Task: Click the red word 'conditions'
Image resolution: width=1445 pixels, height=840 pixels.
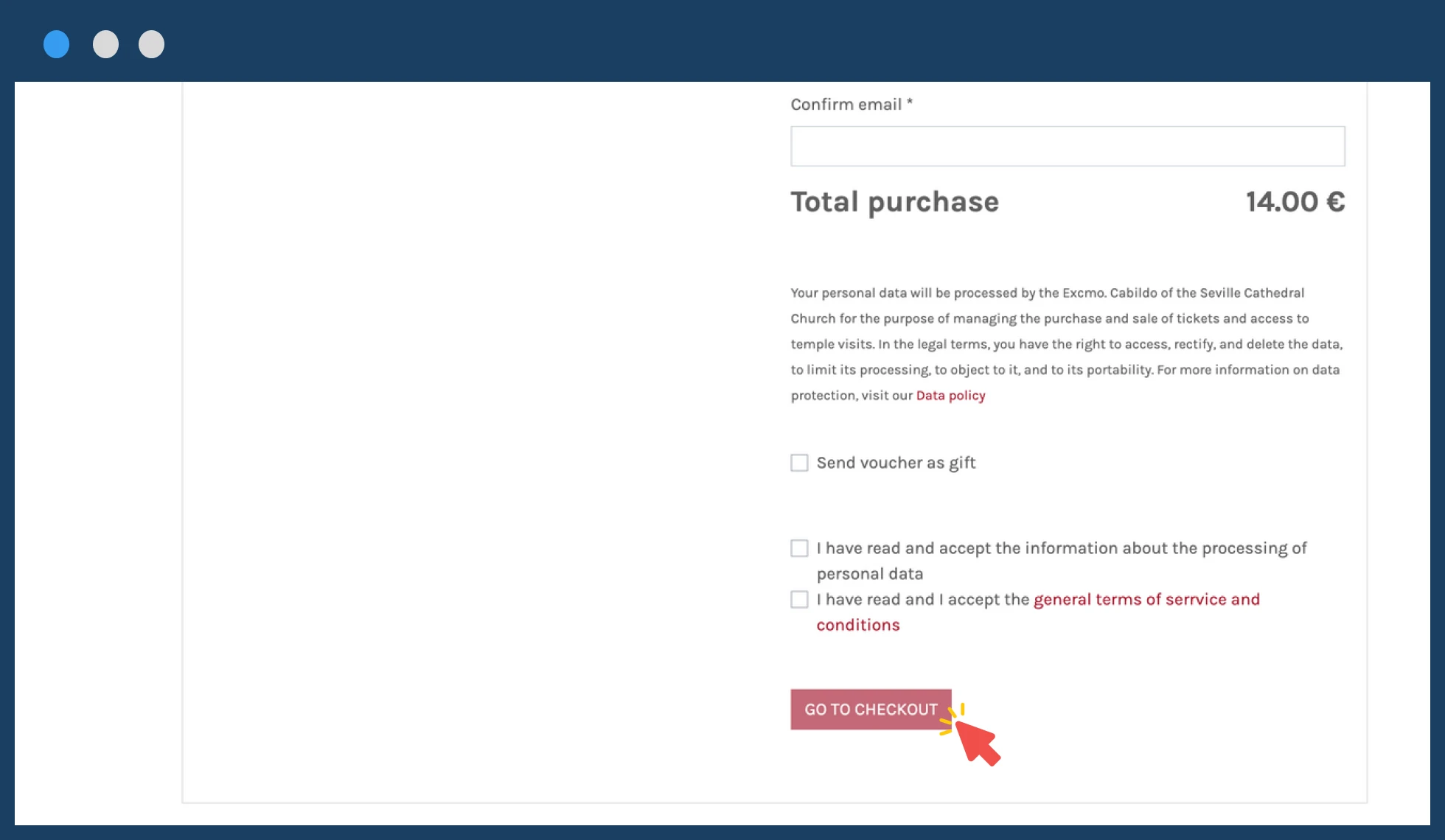Action: point(857,626)
